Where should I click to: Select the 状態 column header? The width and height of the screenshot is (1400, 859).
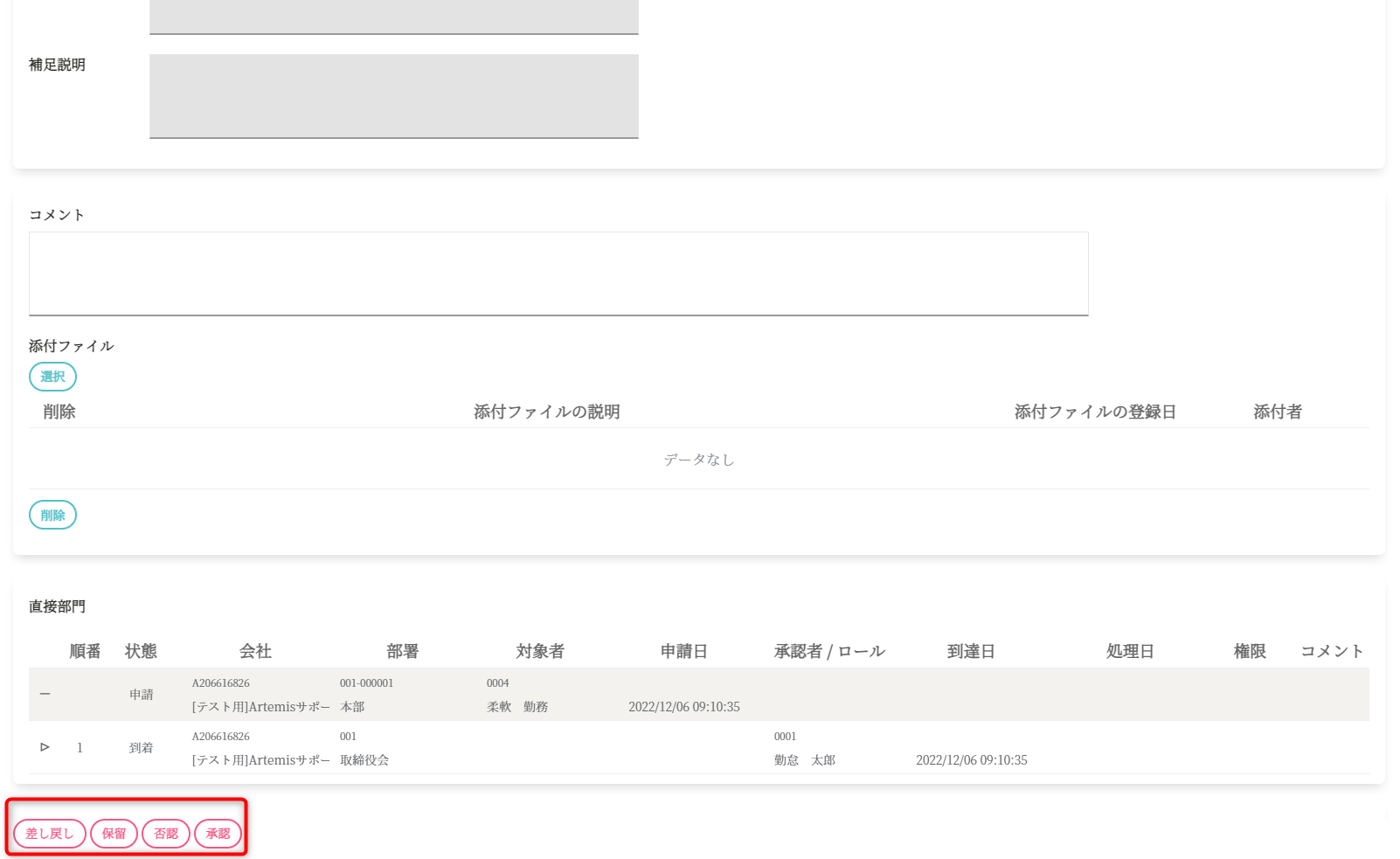[x=141, y=651]
